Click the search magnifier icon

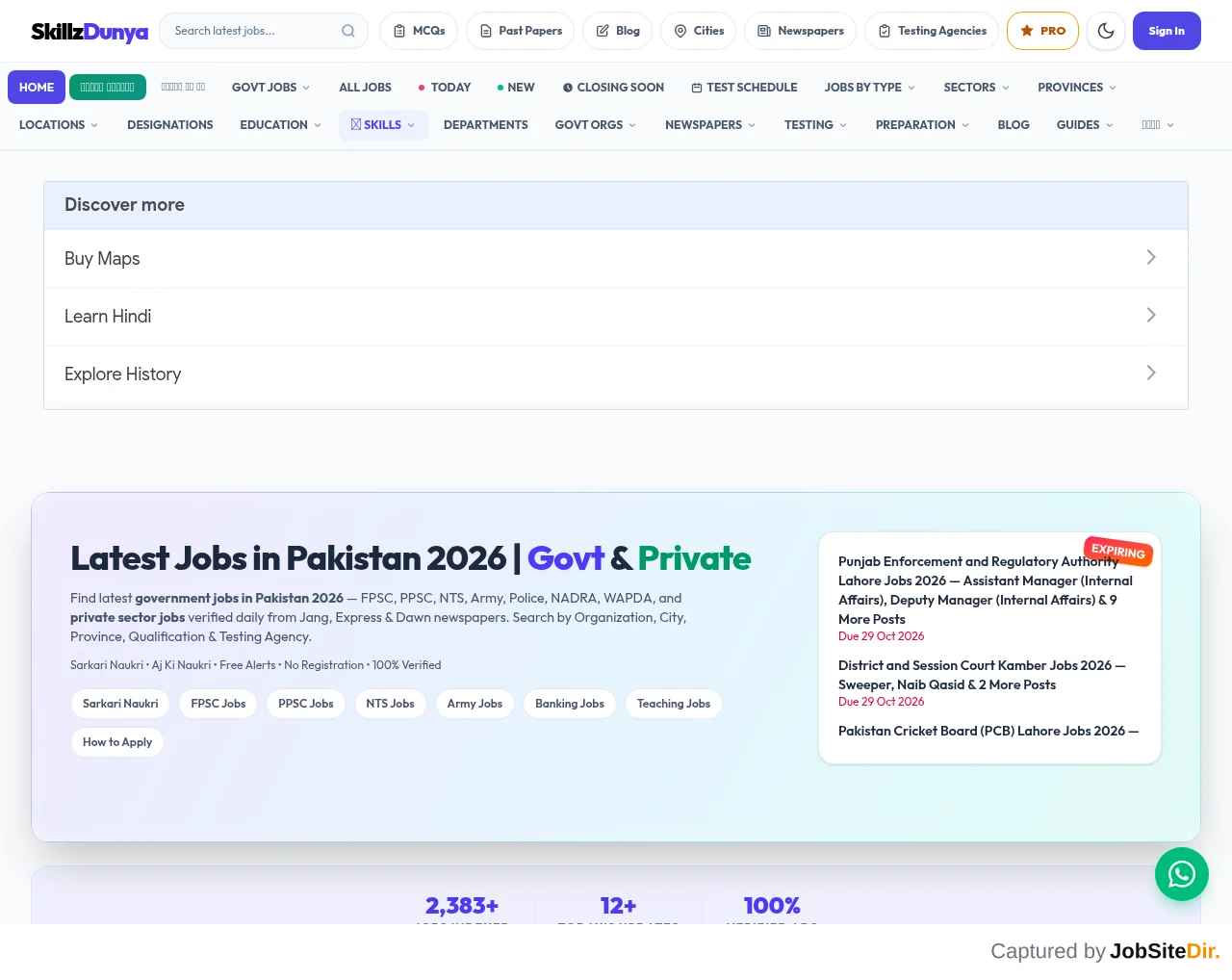[348, 31]
